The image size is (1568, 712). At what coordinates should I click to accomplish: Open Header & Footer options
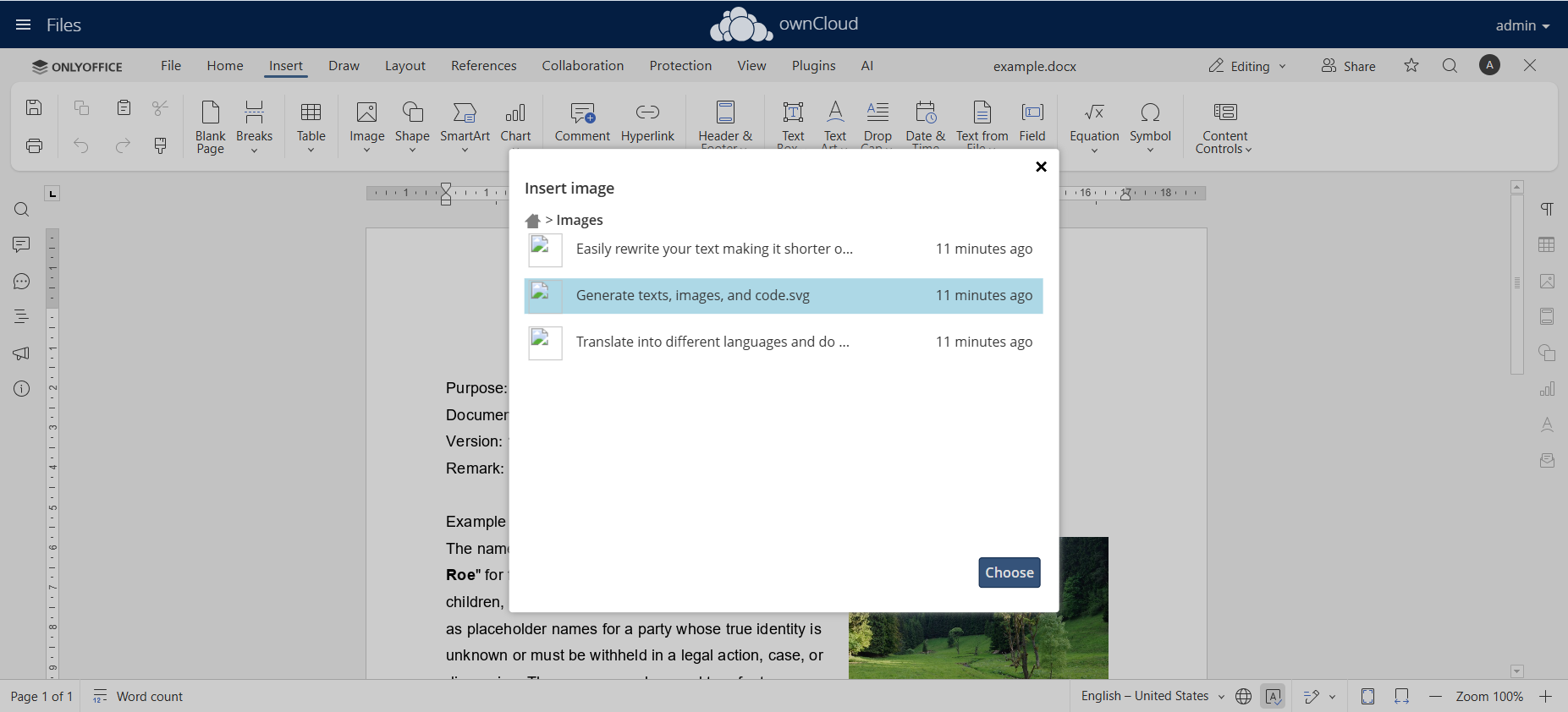pos(725,123)
